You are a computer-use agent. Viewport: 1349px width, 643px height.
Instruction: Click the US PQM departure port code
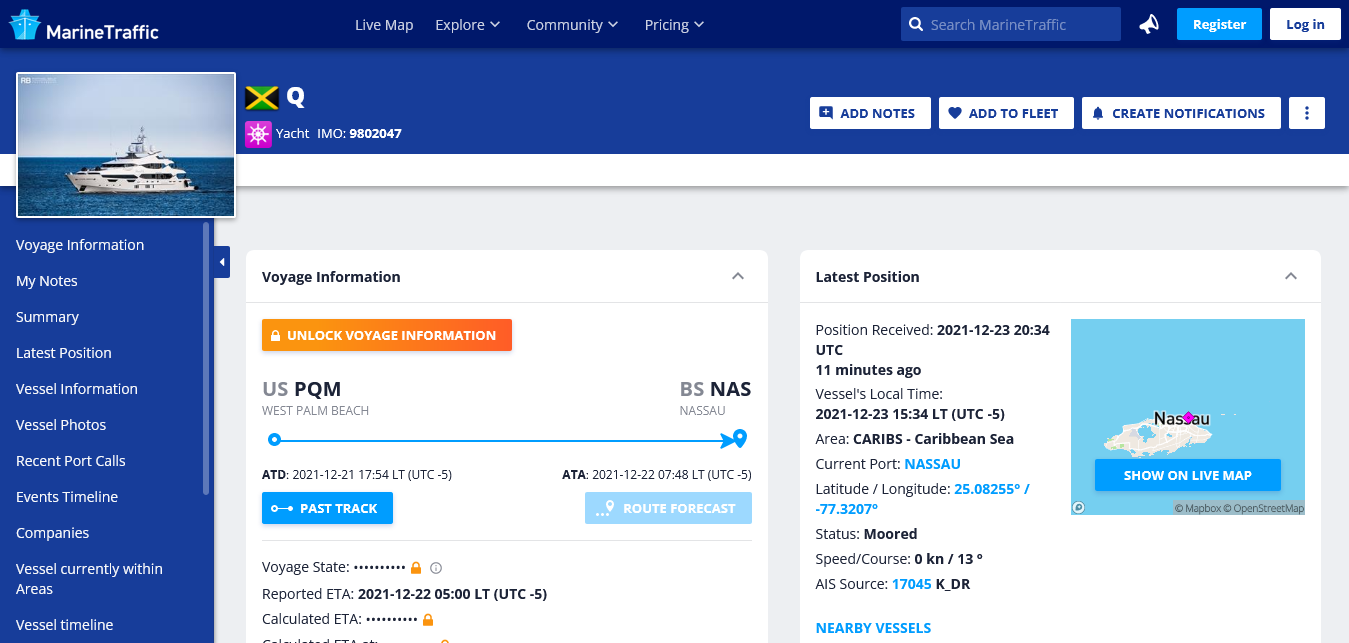pos(301,389)
